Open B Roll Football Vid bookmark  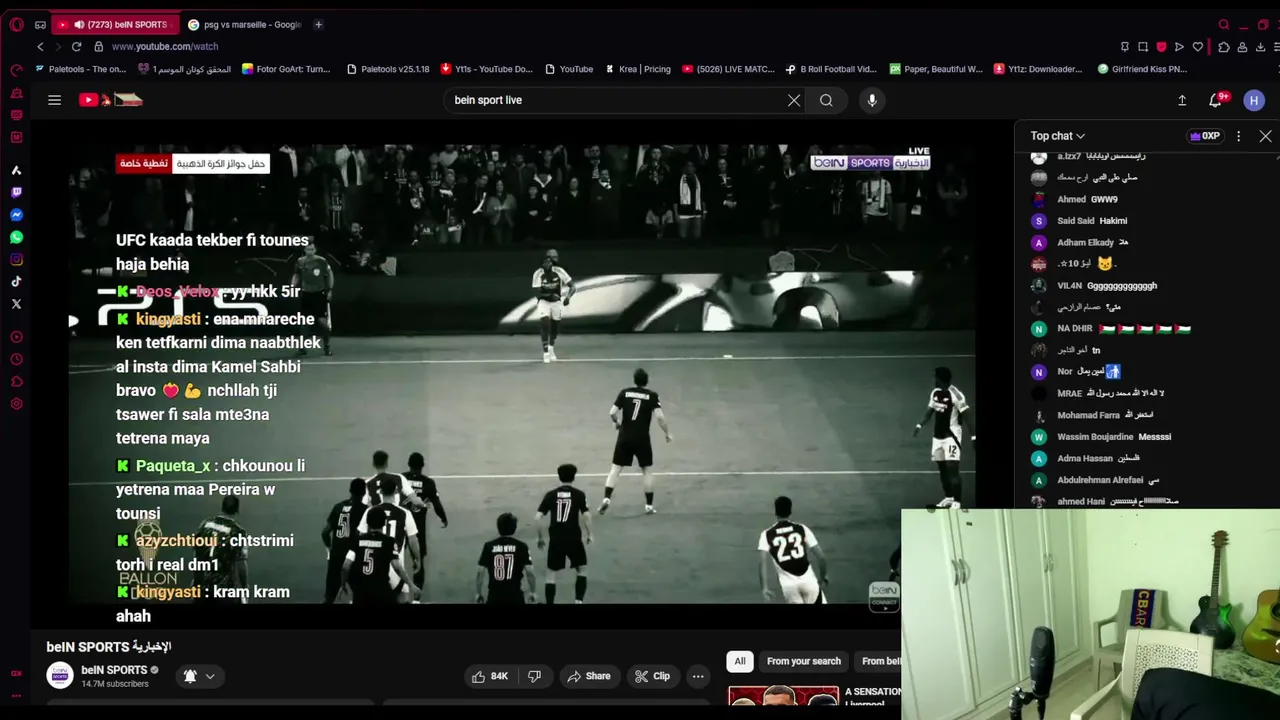coord(830,69)
